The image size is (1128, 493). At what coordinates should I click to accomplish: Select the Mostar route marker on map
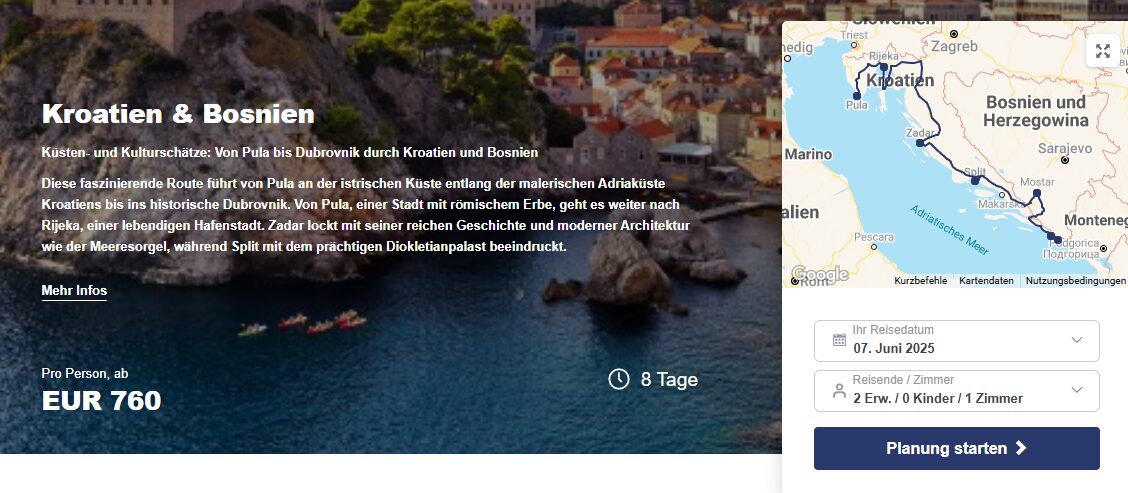click(1037, 193)
